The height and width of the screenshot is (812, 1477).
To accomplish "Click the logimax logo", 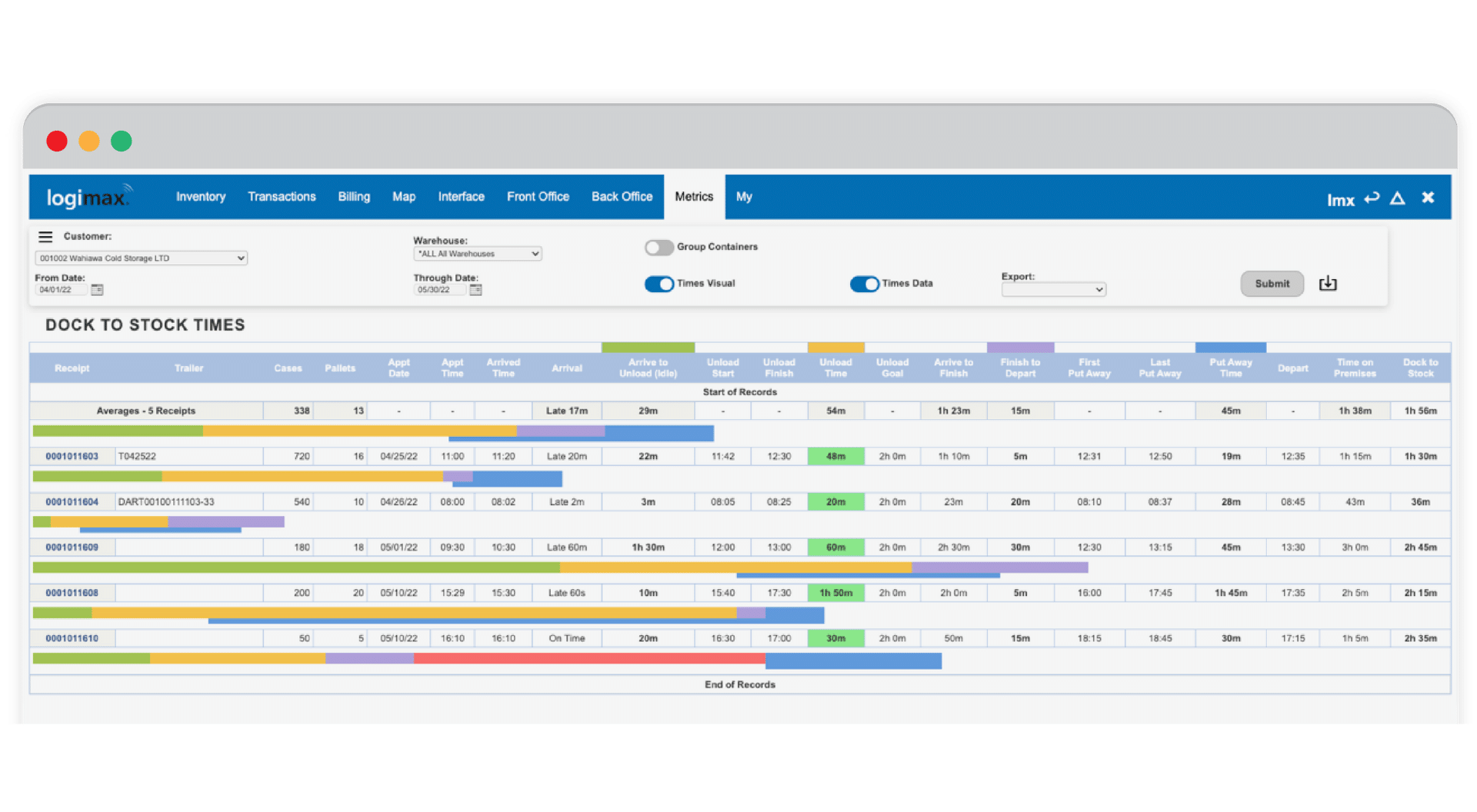I will 87,196.
